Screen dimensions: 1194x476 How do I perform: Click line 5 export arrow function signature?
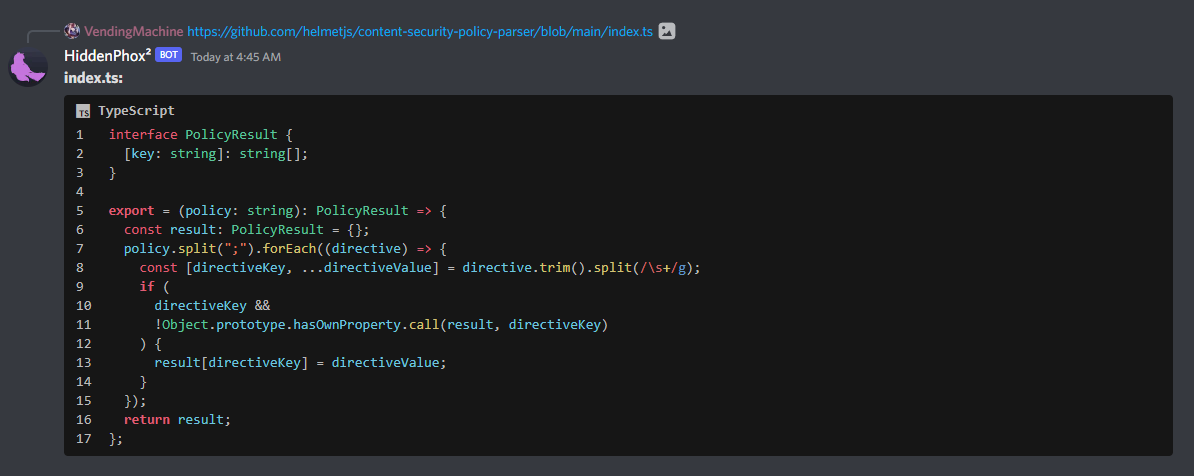(x=277, y=211)
